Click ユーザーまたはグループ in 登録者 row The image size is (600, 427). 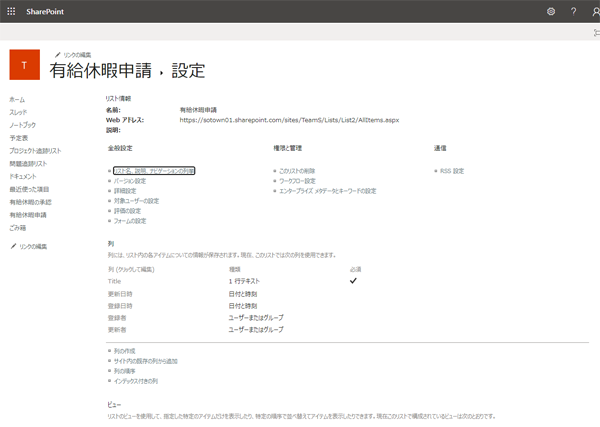(256, 318)
